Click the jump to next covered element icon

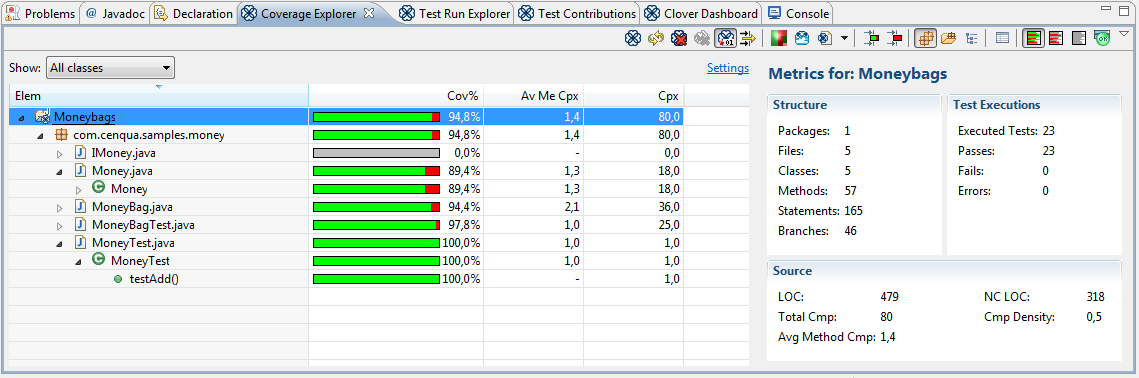(872, 39)
